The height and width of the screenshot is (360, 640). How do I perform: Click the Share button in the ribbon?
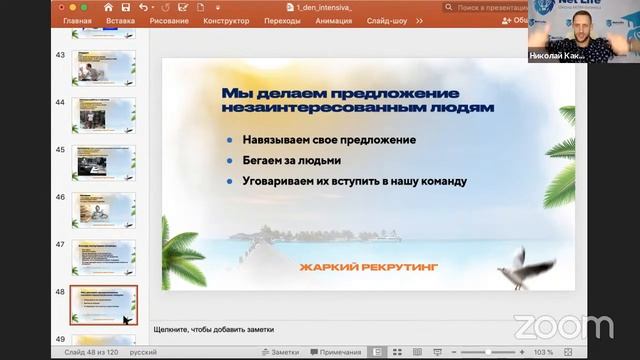coord(514,20)
